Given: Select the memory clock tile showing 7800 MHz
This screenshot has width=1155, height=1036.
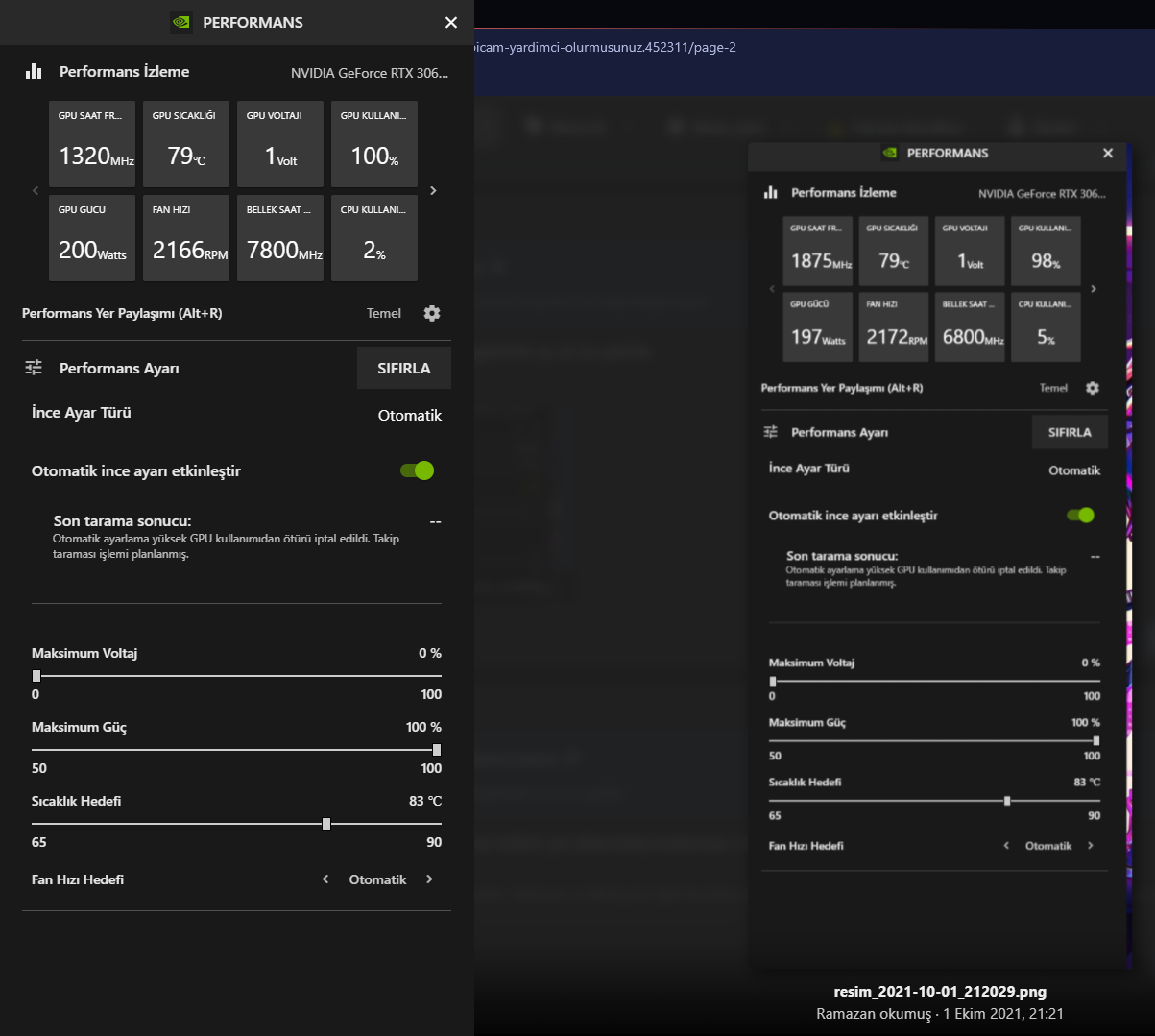Looking at the screenshot, I should coord(280,238).
